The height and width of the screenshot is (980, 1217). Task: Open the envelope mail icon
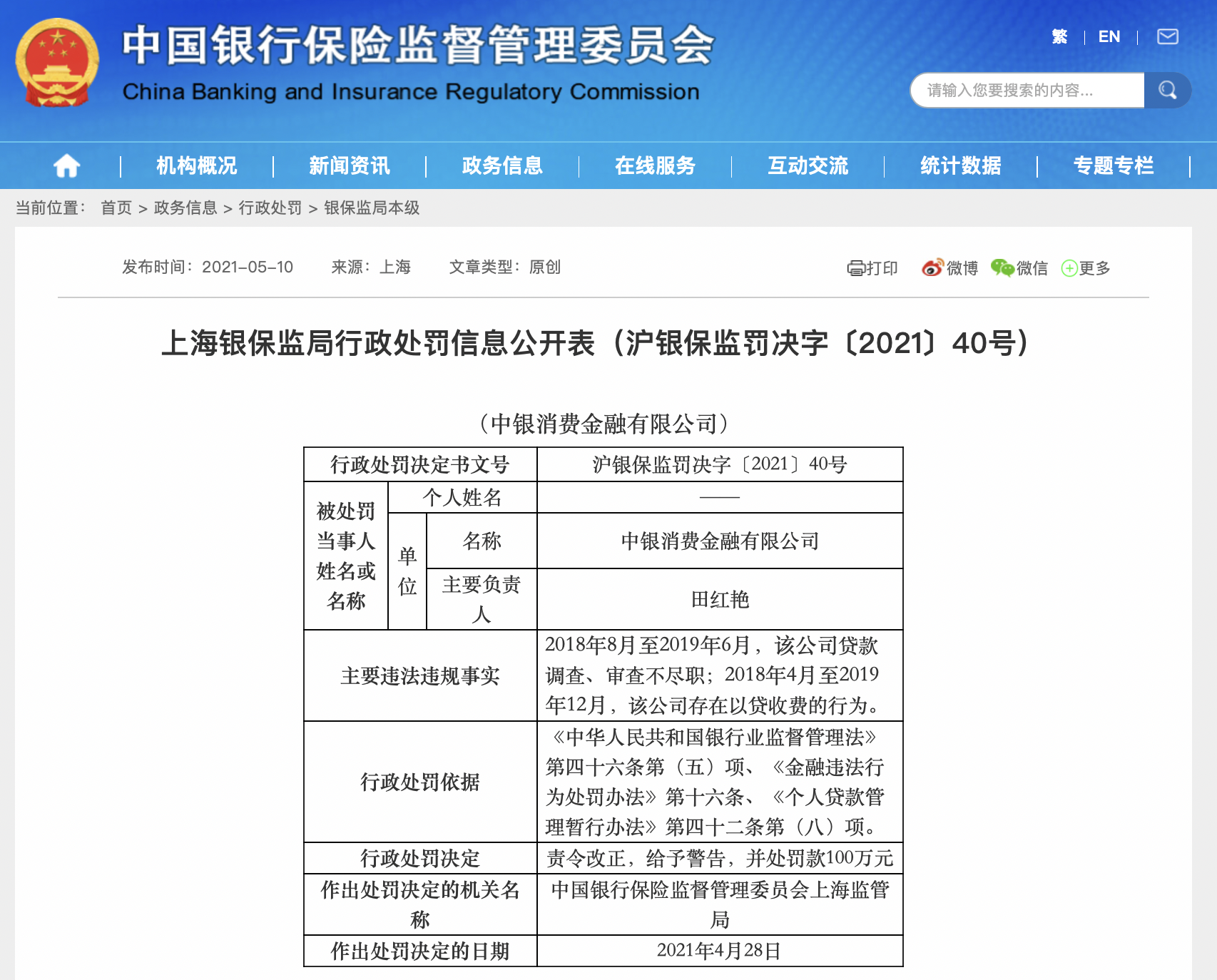point(1167,36)
